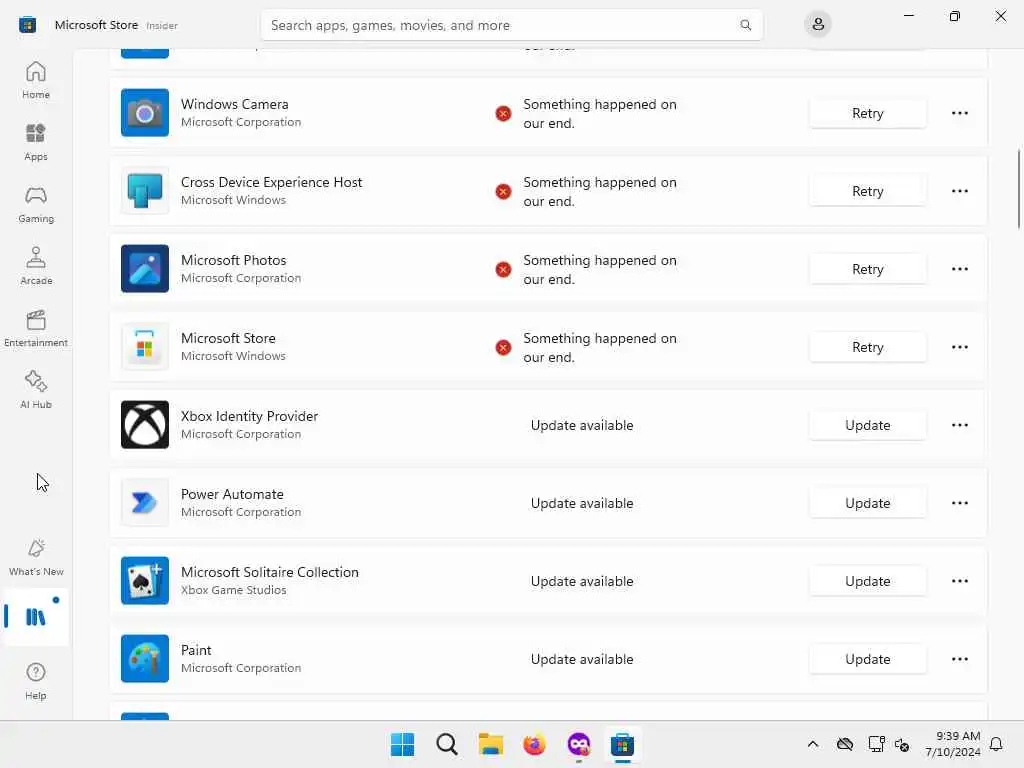Click the Xbox Identity Provider icon
Screen dimensions: 1024x768
coord(145,424)
